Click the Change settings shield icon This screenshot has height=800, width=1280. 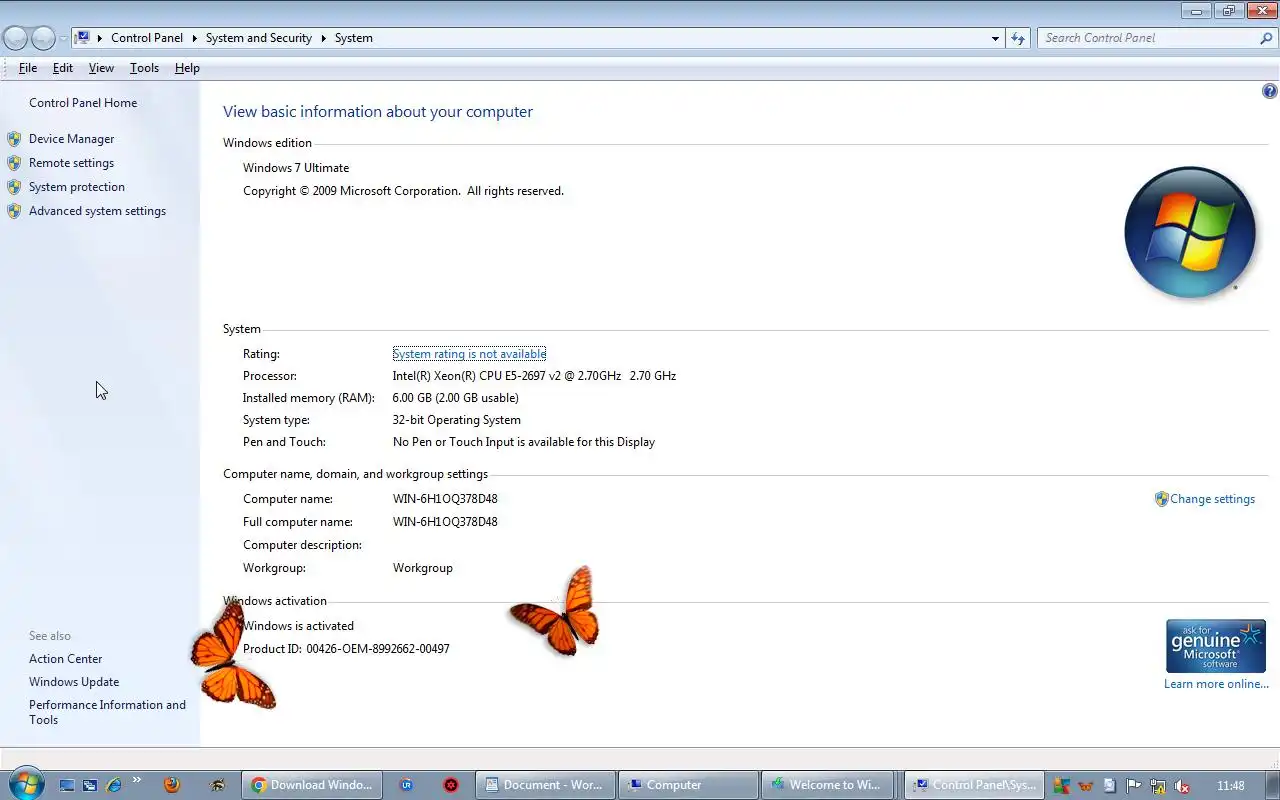[x=1161, y=499]
